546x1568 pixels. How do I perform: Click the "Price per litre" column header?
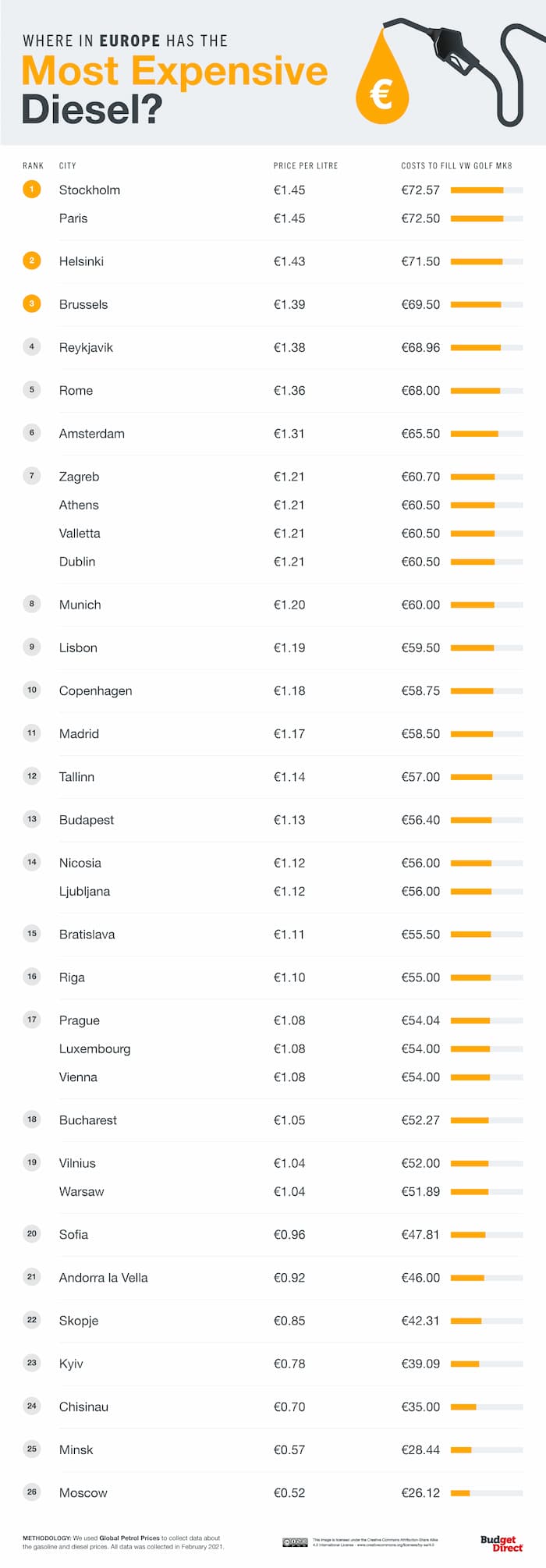pyautogui.click(x=305, y=165)
